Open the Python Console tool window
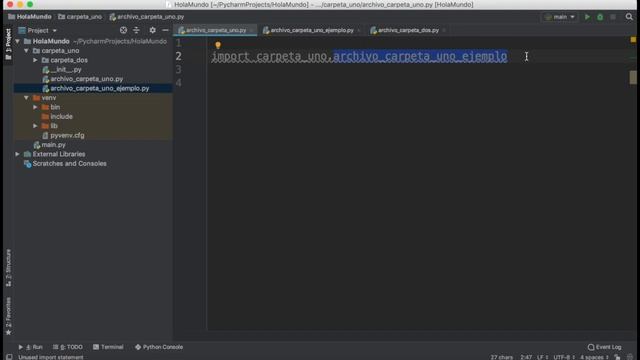This screenshot has height=360, width=640. (x=159, y=347)
